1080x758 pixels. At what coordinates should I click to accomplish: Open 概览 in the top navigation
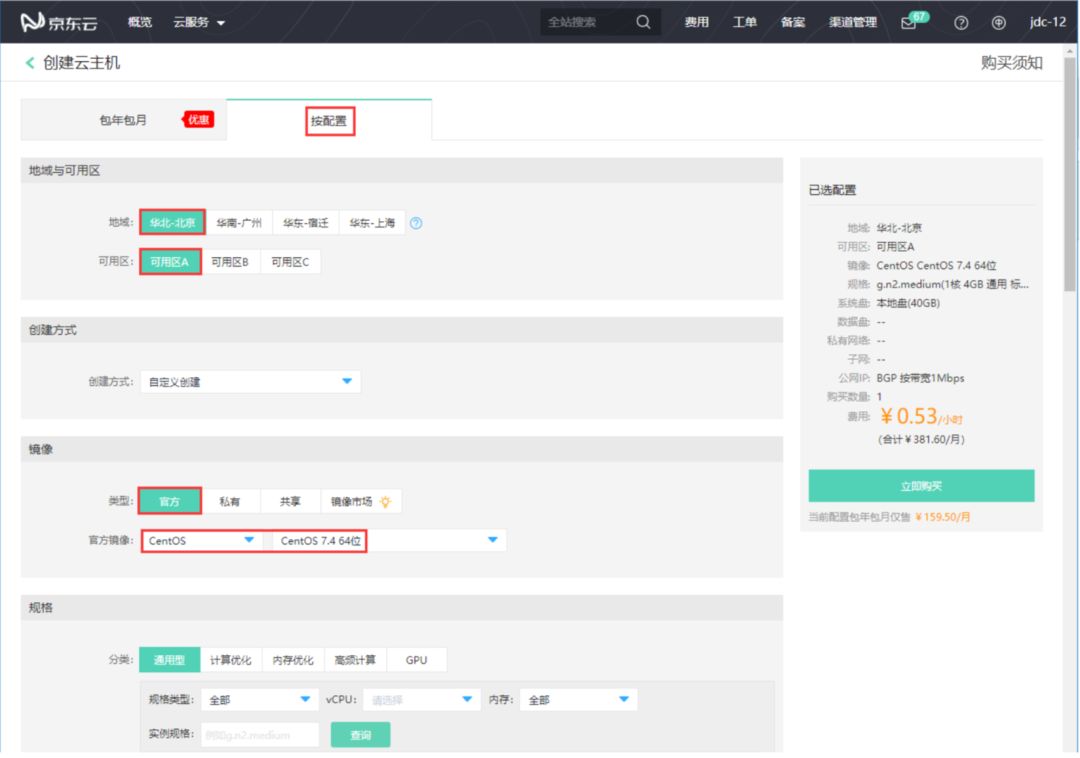click(x=140, y=22)
